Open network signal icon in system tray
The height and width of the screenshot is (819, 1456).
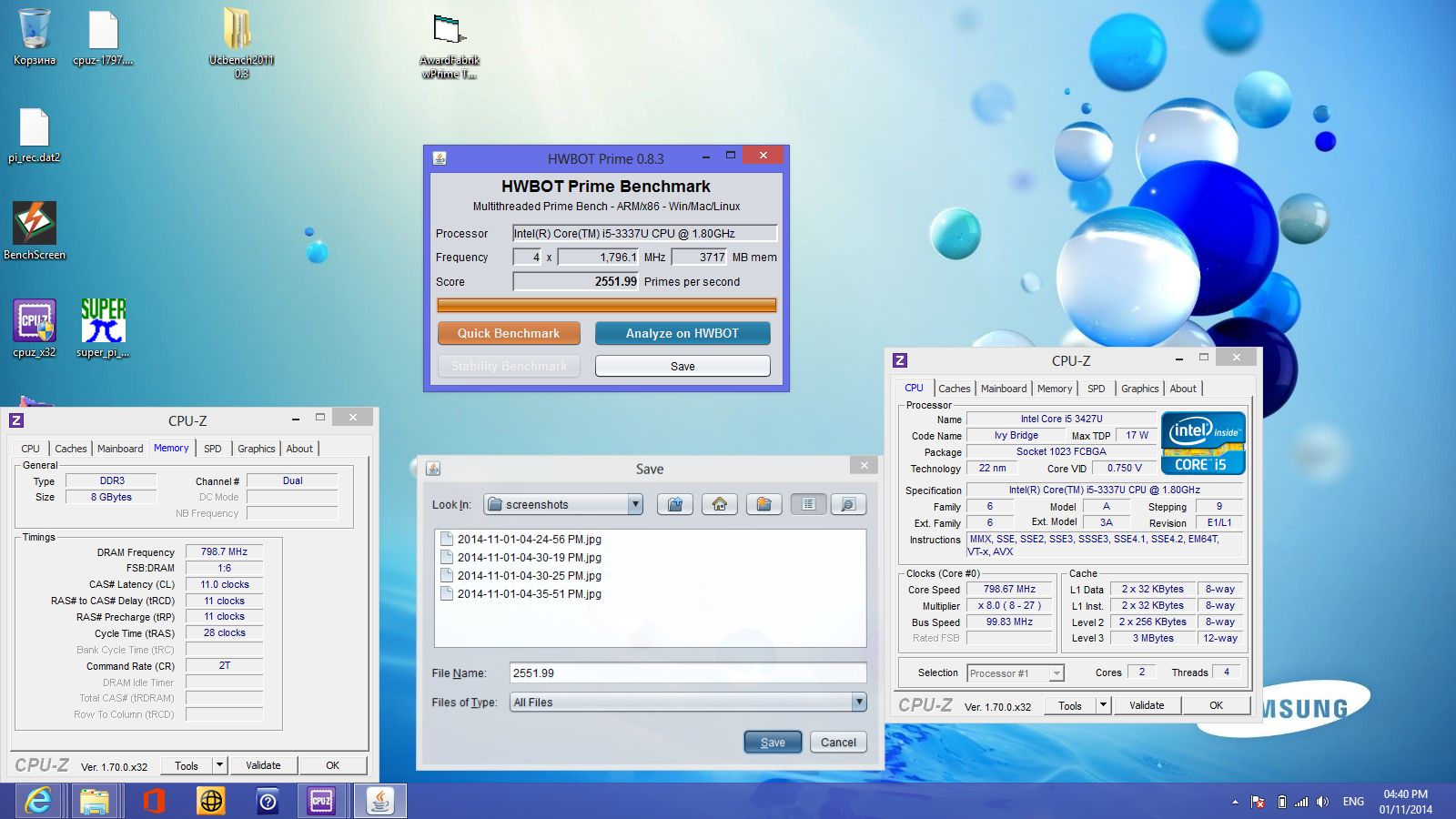click(1301, 802)
